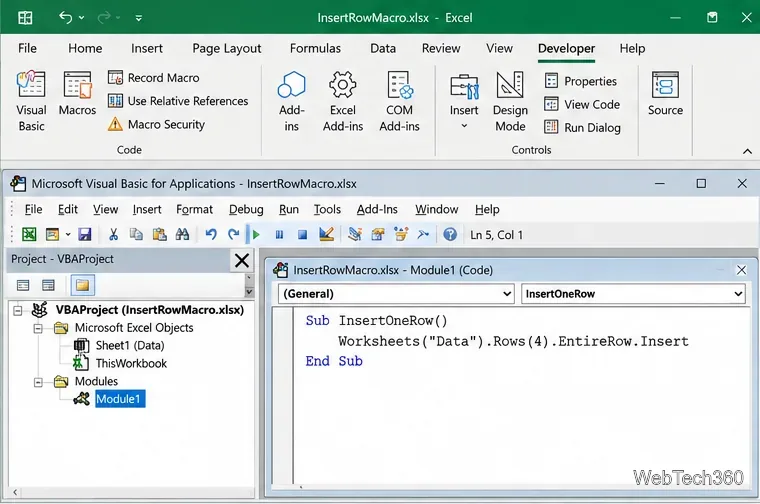The height and width of the screenshot is (504, 760).
Task: Click Undo in the Excel title bar
Action: pyautogui.click(x=65, y=18)
